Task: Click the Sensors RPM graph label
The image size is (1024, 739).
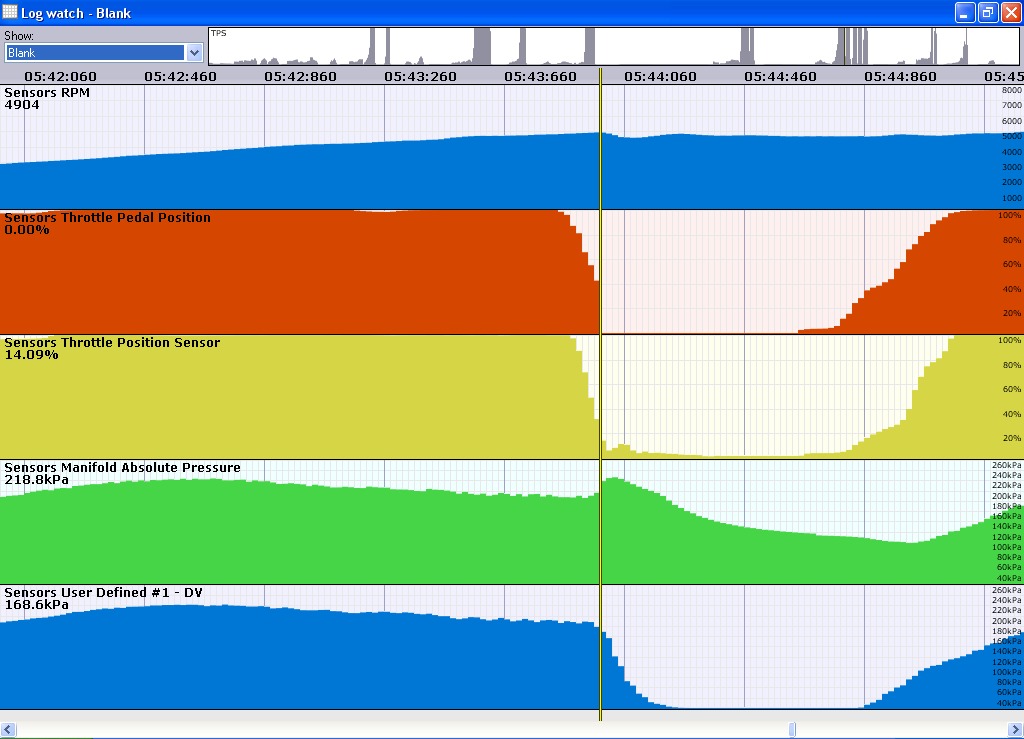Action: click(47, 93)
